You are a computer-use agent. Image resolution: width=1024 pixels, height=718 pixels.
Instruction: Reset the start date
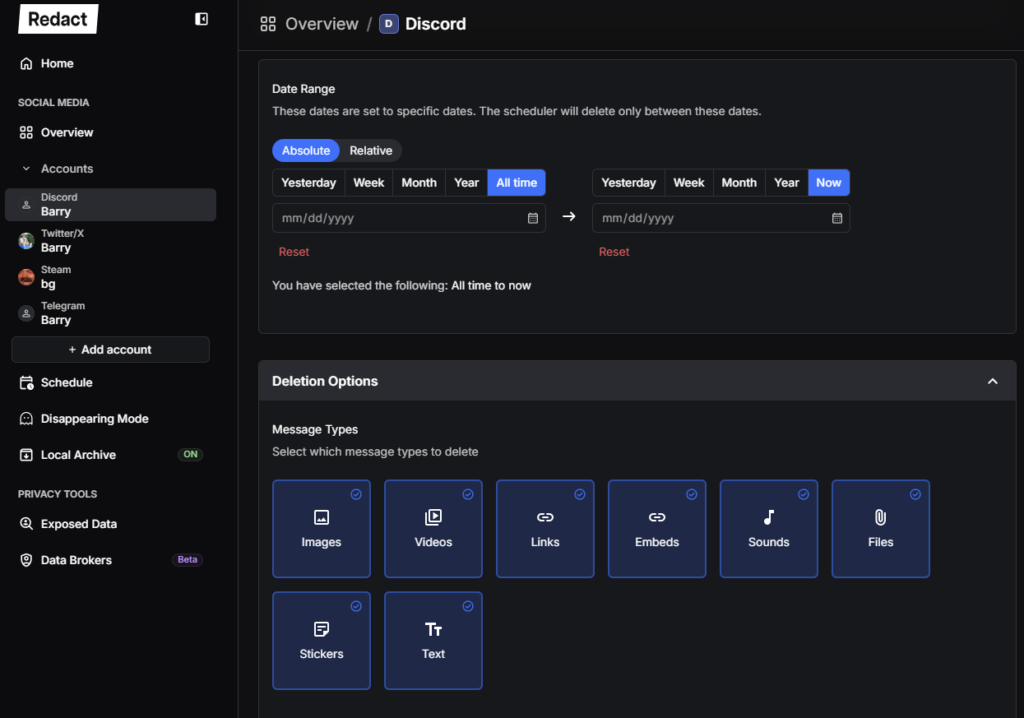coord(294,252)
